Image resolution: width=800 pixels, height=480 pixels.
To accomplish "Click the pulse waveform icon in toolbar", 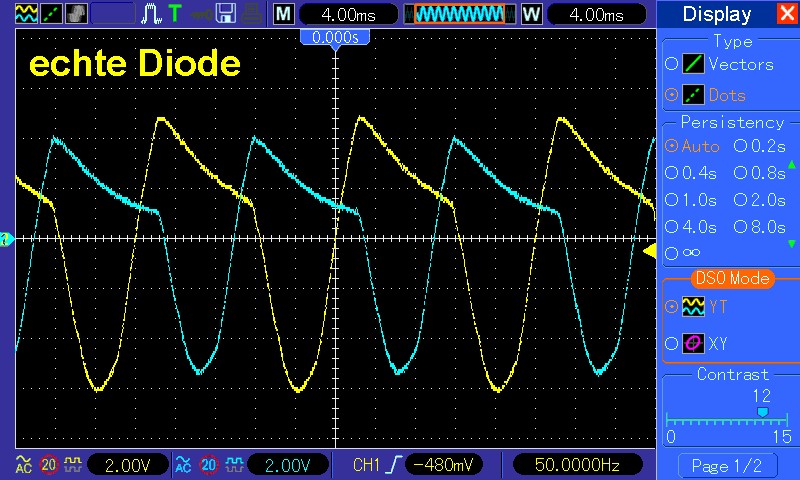I will pos(152,14).
